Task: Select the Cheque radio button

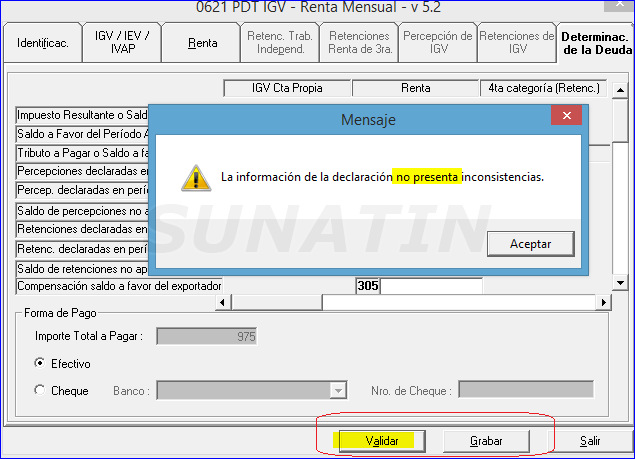Action: 40,390
